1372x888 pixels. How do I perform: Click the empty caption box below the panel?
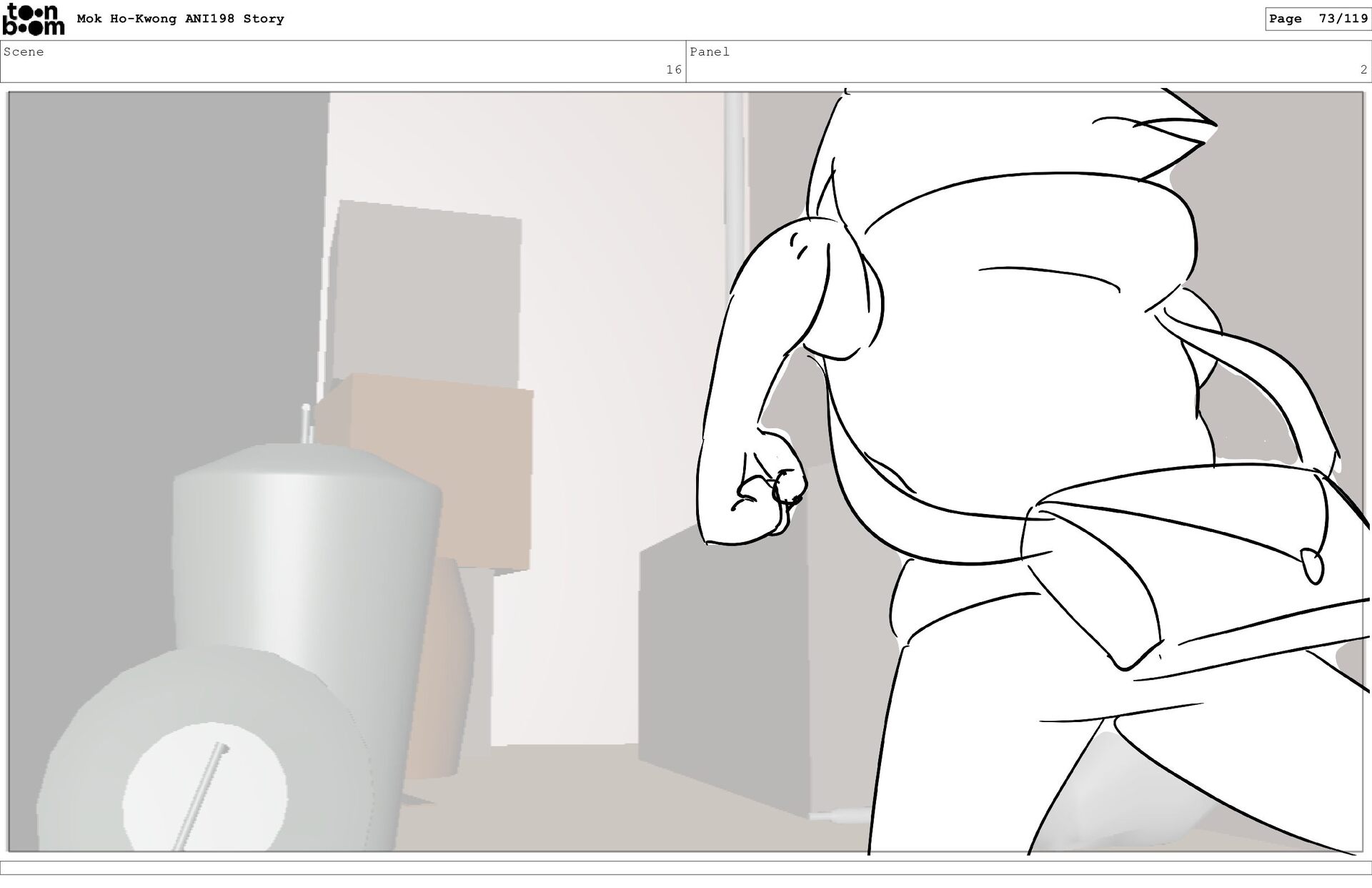[686, 867]
